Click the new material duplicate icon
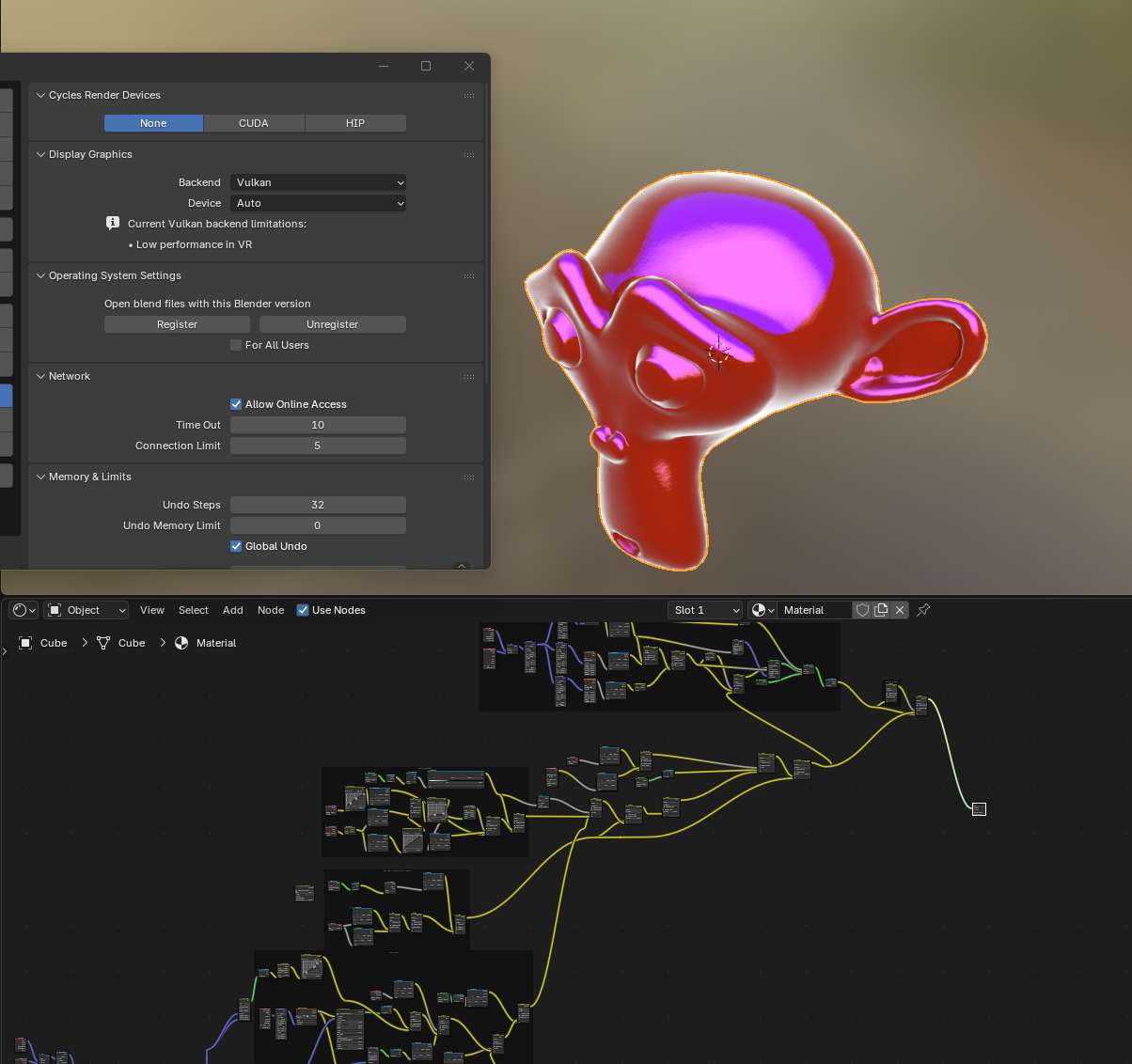This screenshot has width=1132, height=1064. click(881, 610)
